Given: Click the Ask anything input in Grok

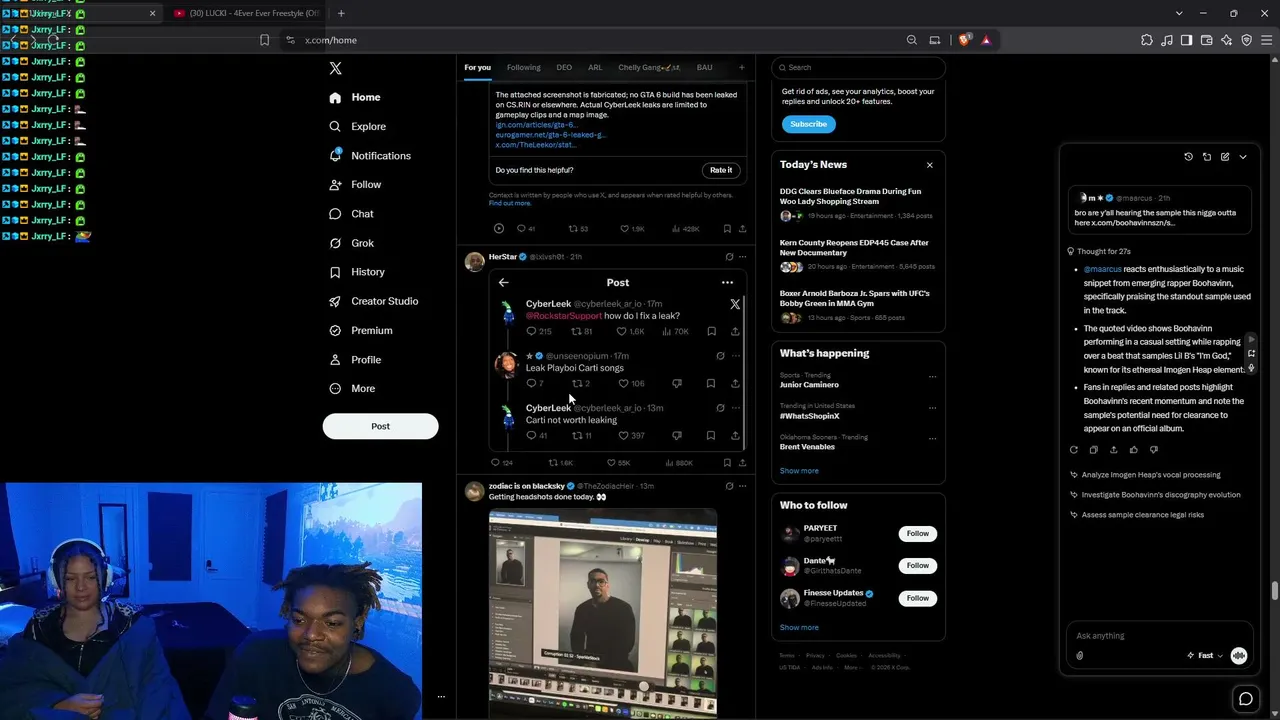Looking at the screenshot, I should pos(1158,636).
